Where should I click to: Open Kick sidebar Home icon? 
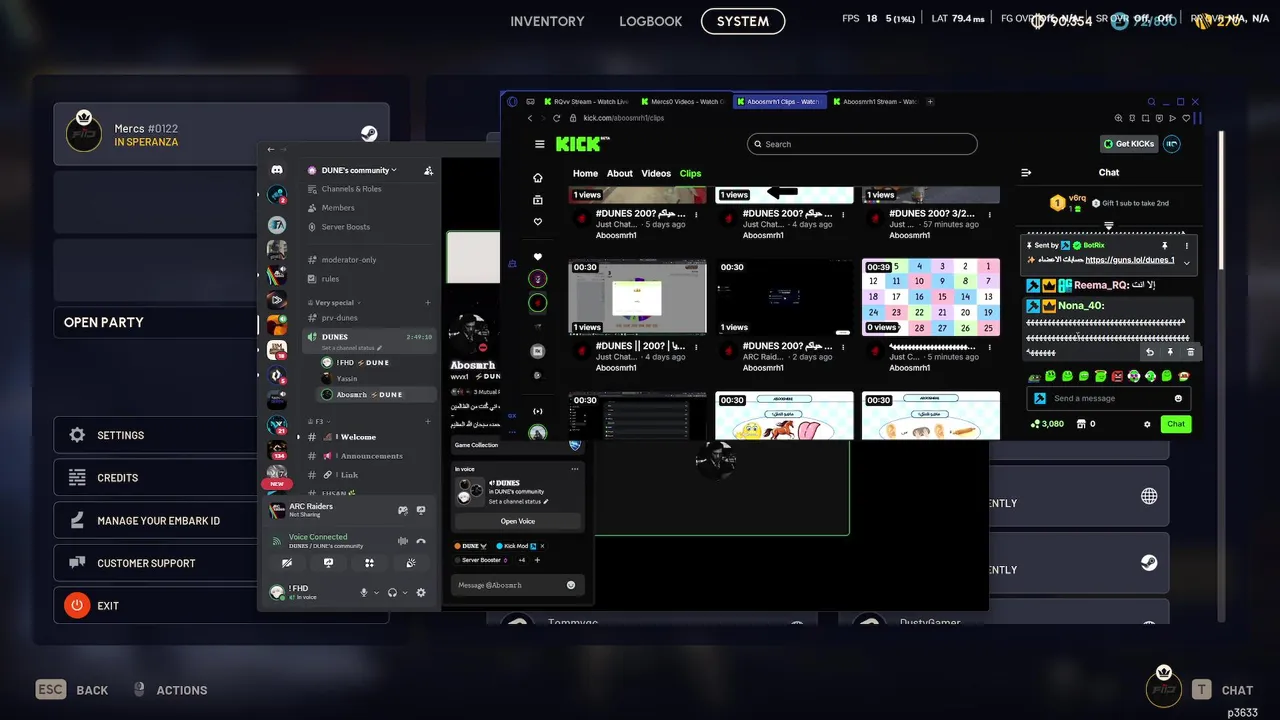[x=538, y=178]
